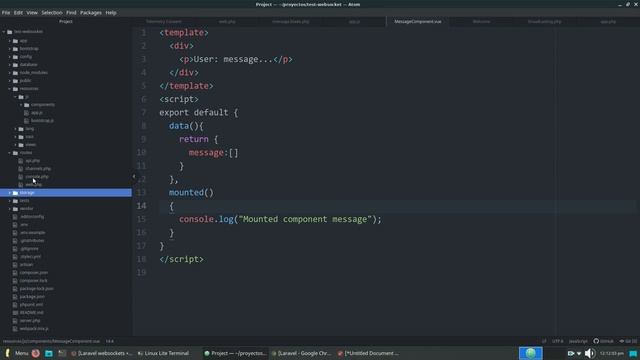Open the artisan file

coord(27,264)
